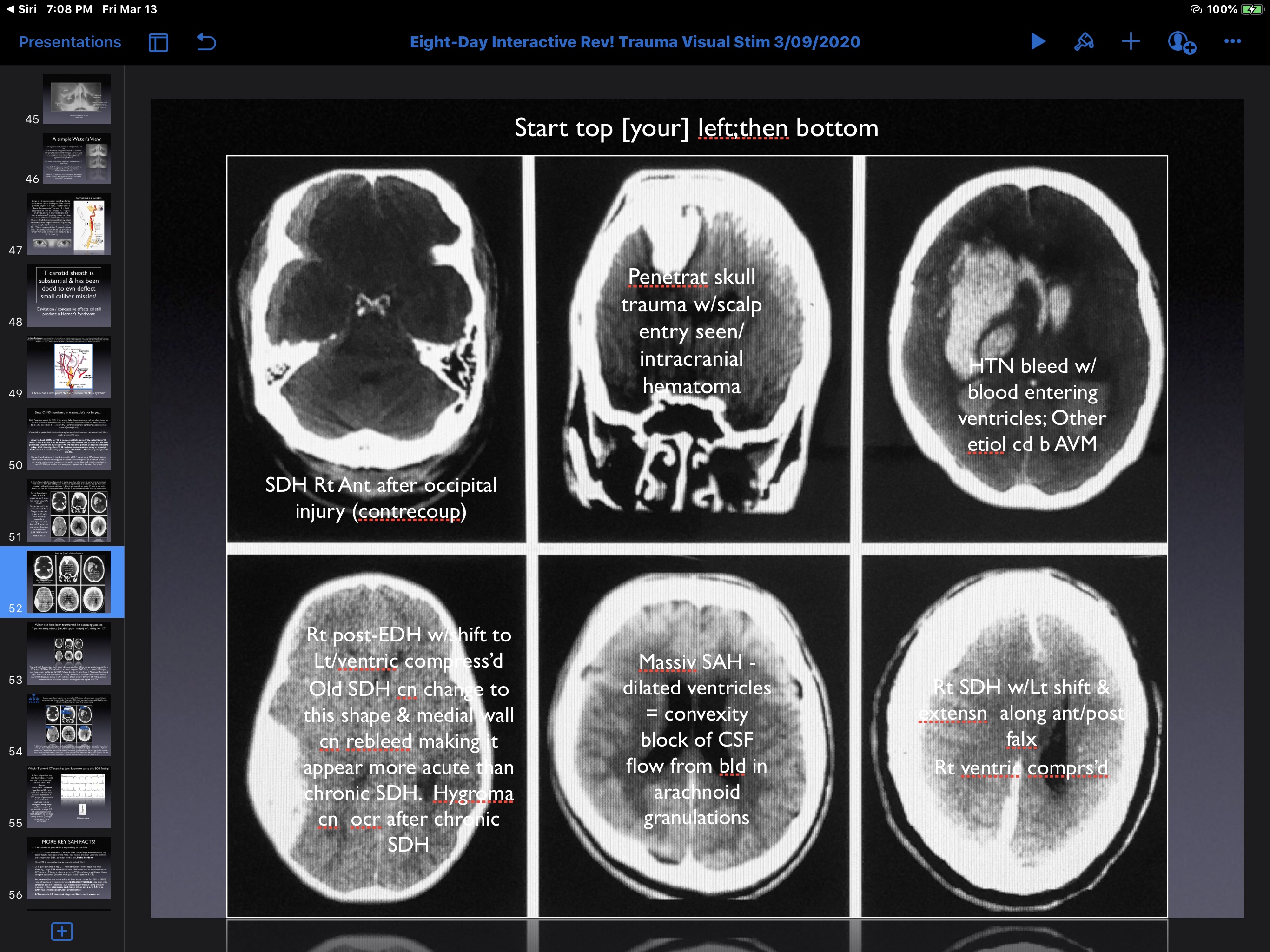The width and height of the screenshot is (1270, 952).
Task: Select slide 48 carotid sheath thumbnail
Action: (x=68, y=295)
